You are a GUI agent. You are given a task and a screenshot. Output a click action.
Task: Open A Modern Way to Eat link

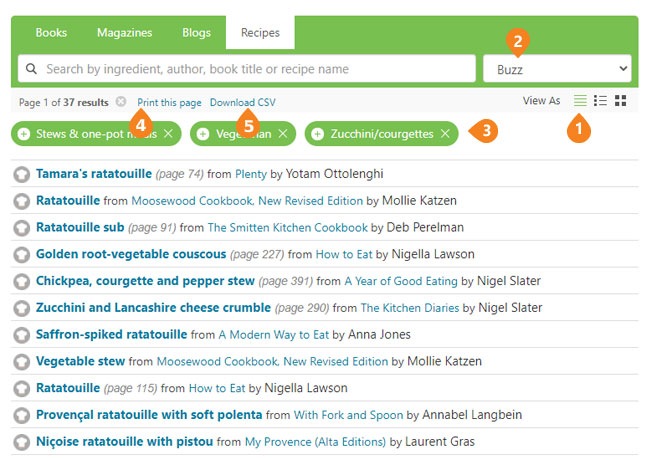click(274, 334)
